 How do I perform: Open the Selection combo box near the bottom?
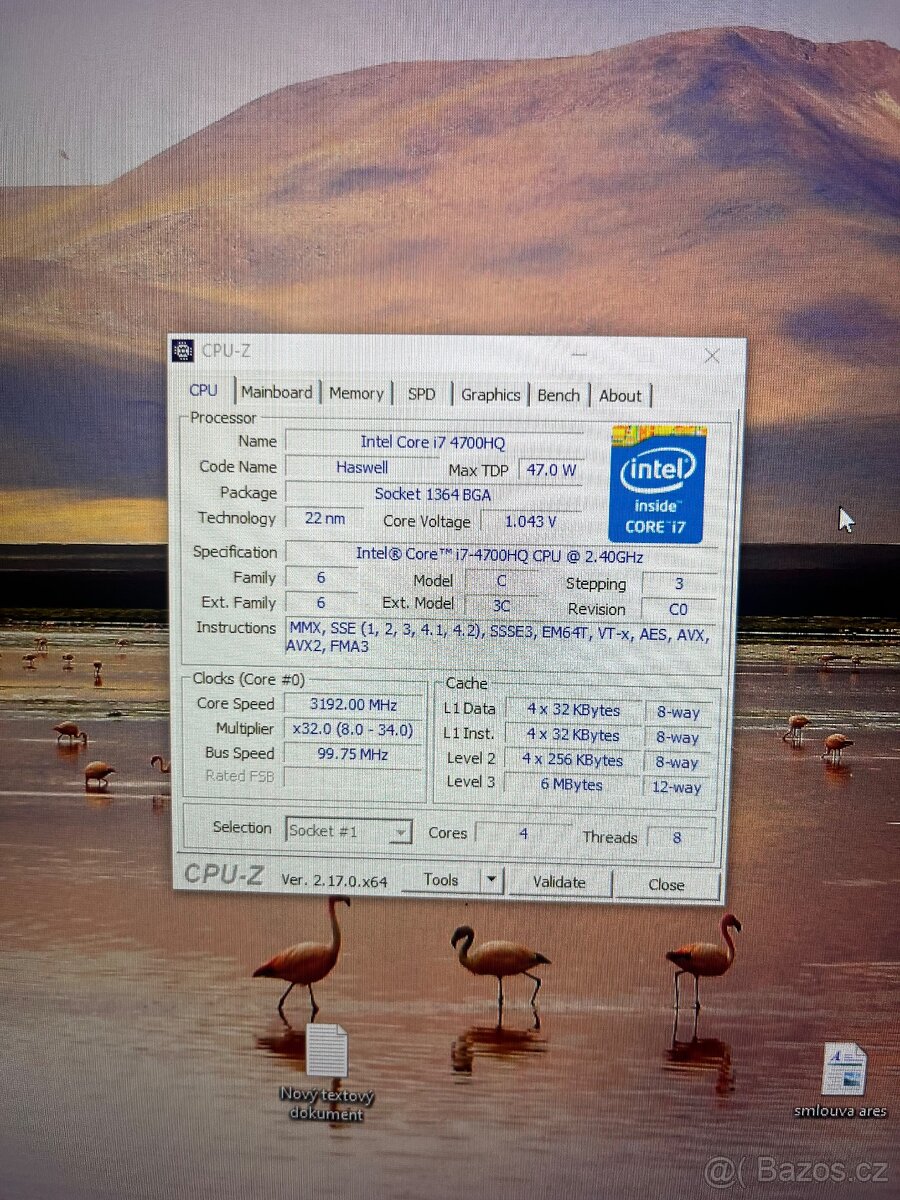coord(348,831)
